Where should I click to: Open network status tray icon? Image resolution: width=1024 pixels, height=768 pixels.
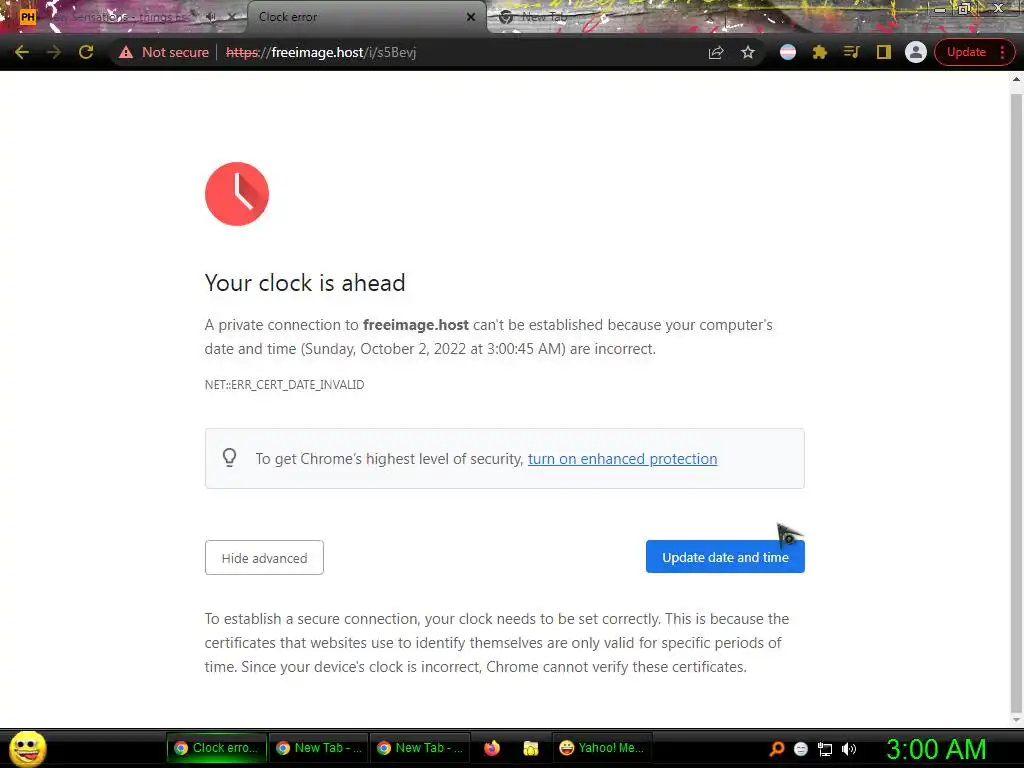[x=825, y=749]
